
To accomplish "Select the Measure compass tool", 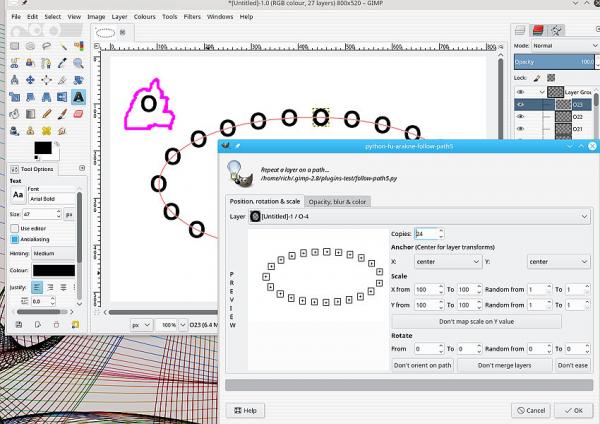I will (x=15, y=80).
